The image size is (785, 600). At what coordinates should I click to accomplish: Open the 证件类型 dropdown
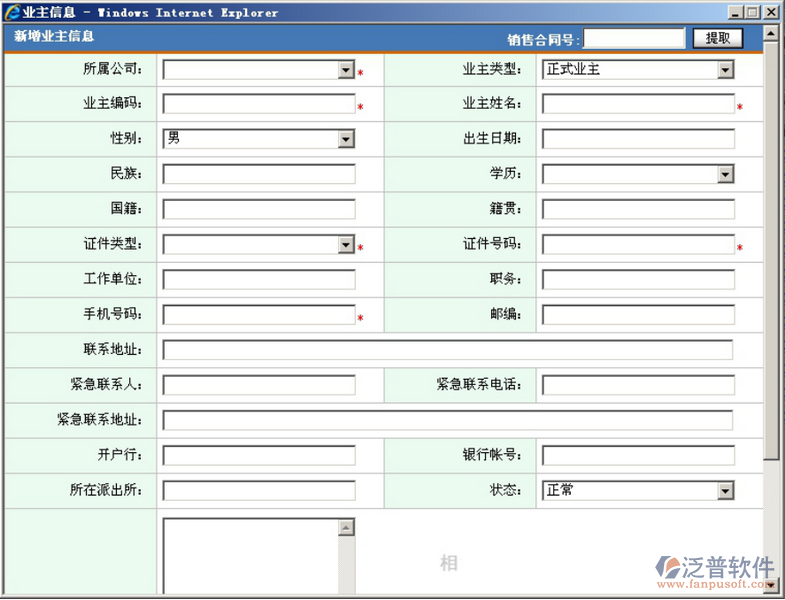tap(345, 245)
